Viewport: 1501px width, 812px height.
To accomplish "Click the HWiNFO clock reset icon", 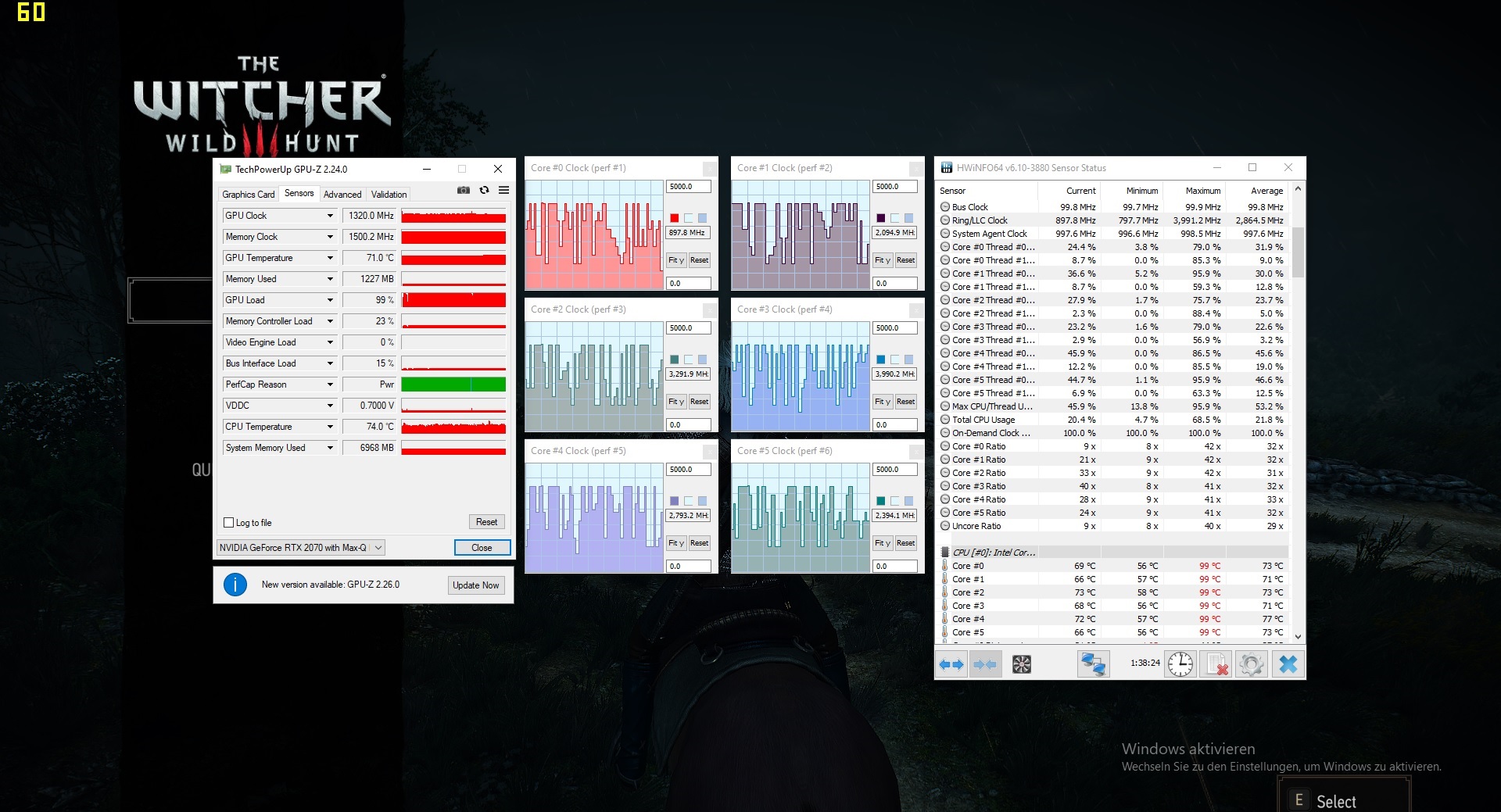I will 1180,665.
